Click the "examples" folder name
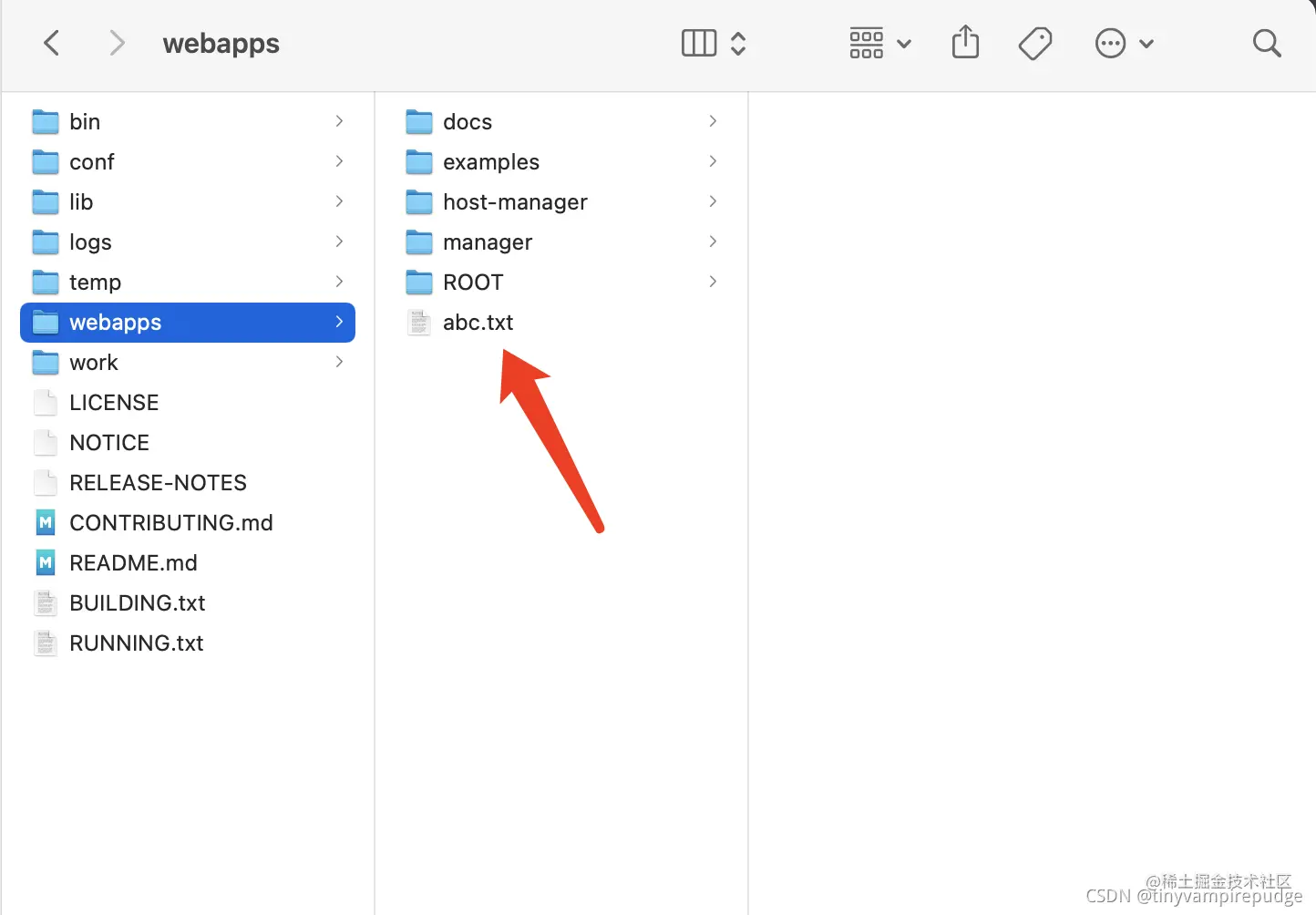 point(491,162)
